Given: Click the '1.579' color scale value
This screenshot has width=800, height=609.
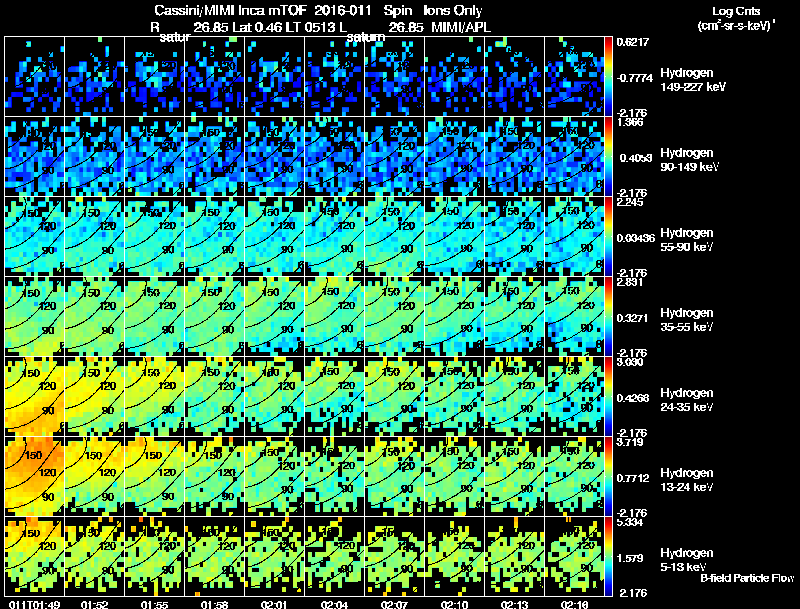Looking at the screenshot, I should pos(630,559).
